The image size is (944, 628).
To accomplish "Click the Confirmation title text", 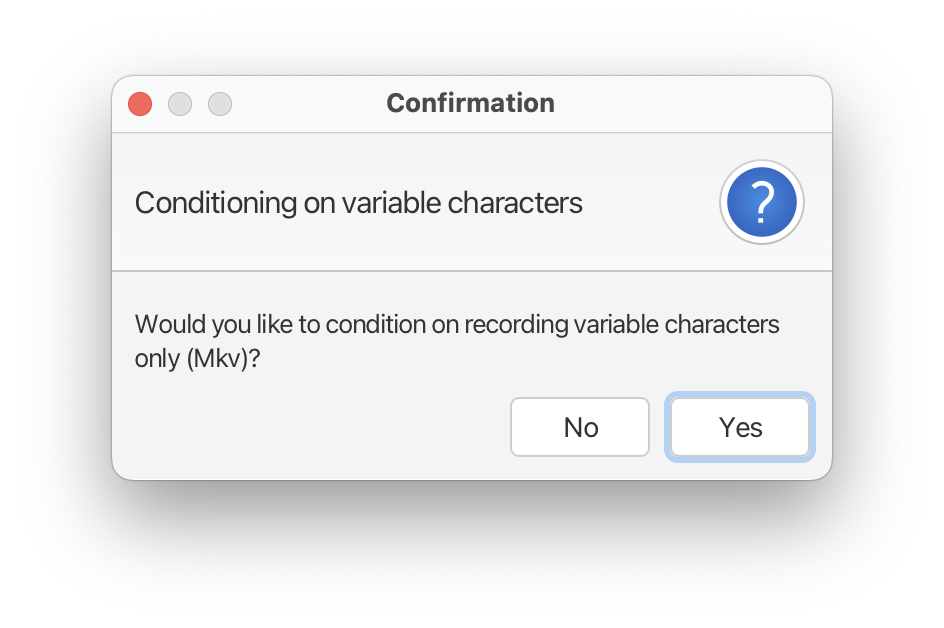I will (x=470, y=103).
